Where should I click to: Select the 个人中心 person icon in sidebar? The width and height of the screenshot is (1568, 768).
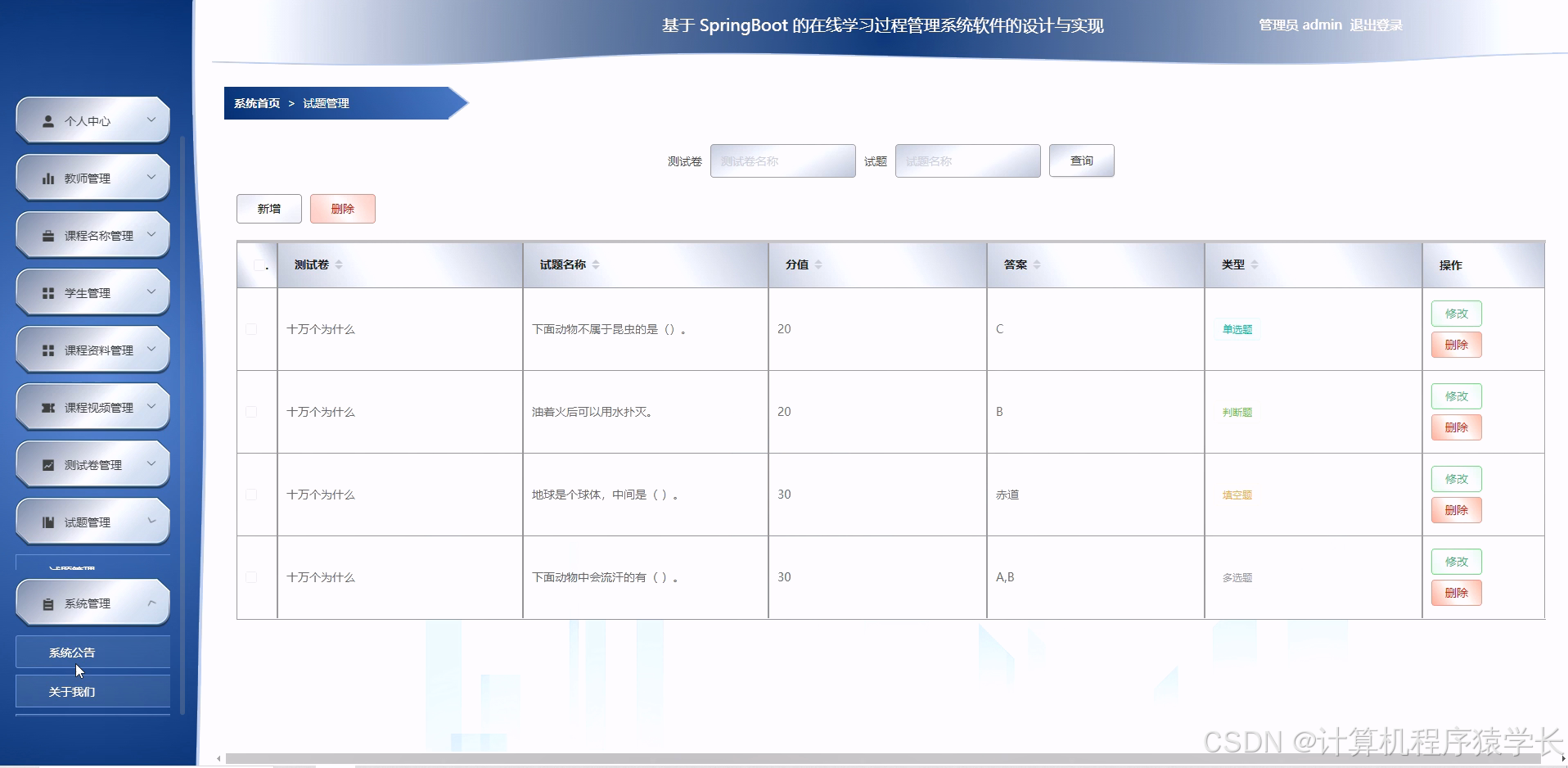coord(47,120)
